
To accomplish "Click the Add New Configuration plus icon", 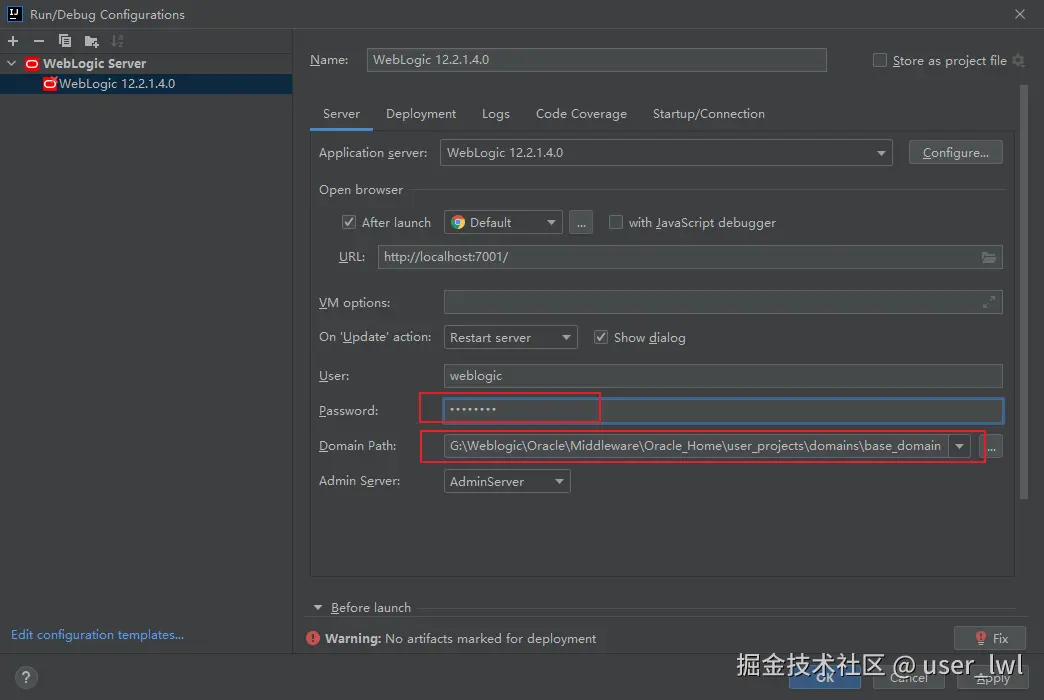I will tap(13, 41).
